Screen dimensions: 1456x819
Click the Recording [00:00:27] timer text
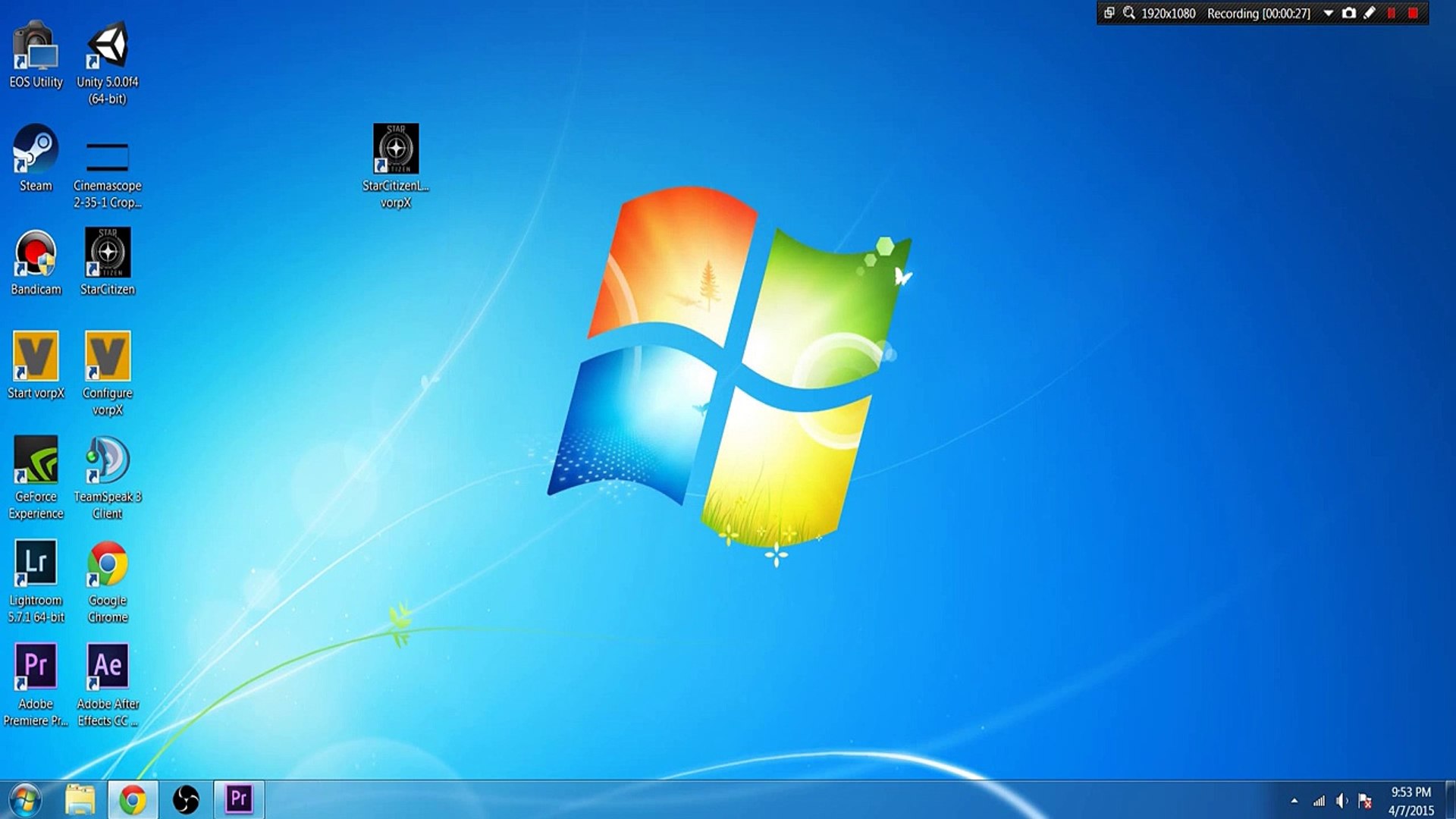point(1259,14)
